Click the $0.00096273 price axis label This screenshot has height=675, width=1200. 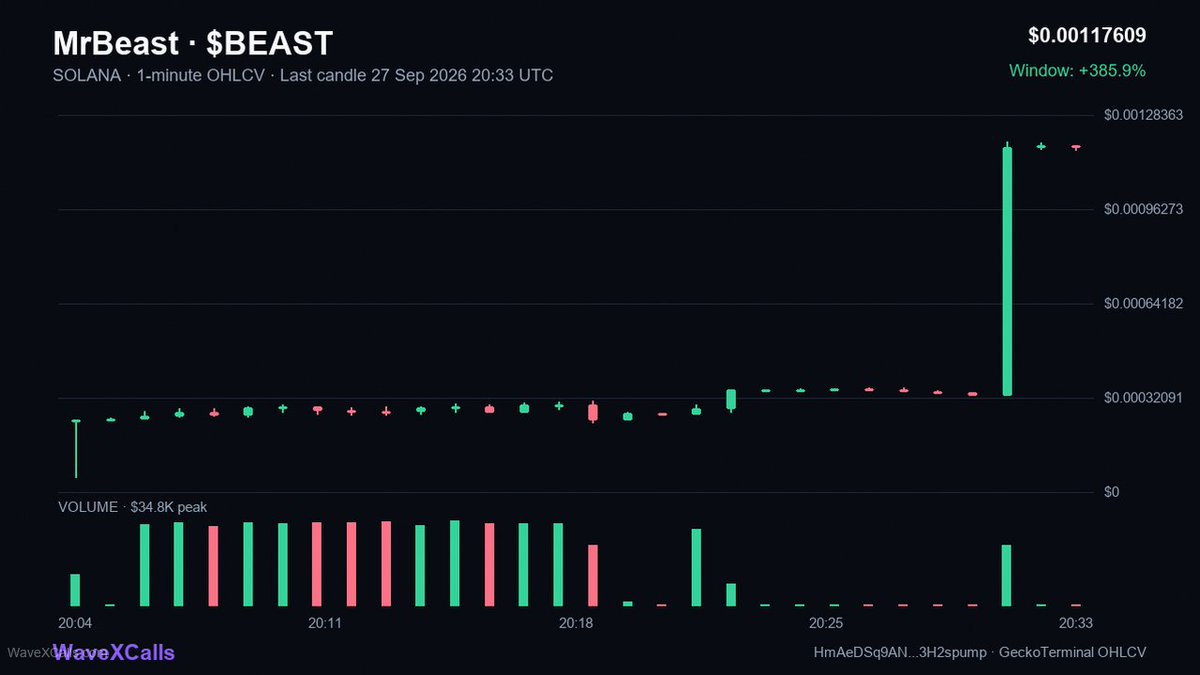1144,210
